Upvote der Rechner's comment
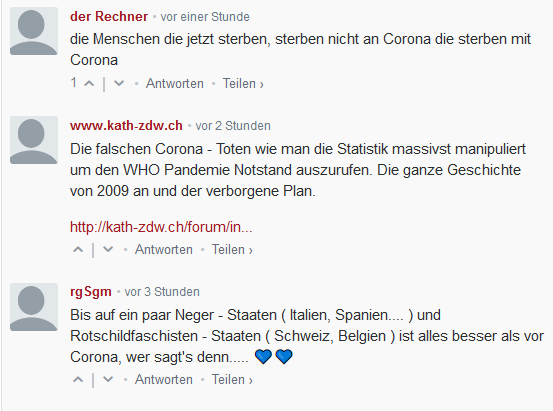Screen dimensions: 553x411 click(x=89, y=84)
